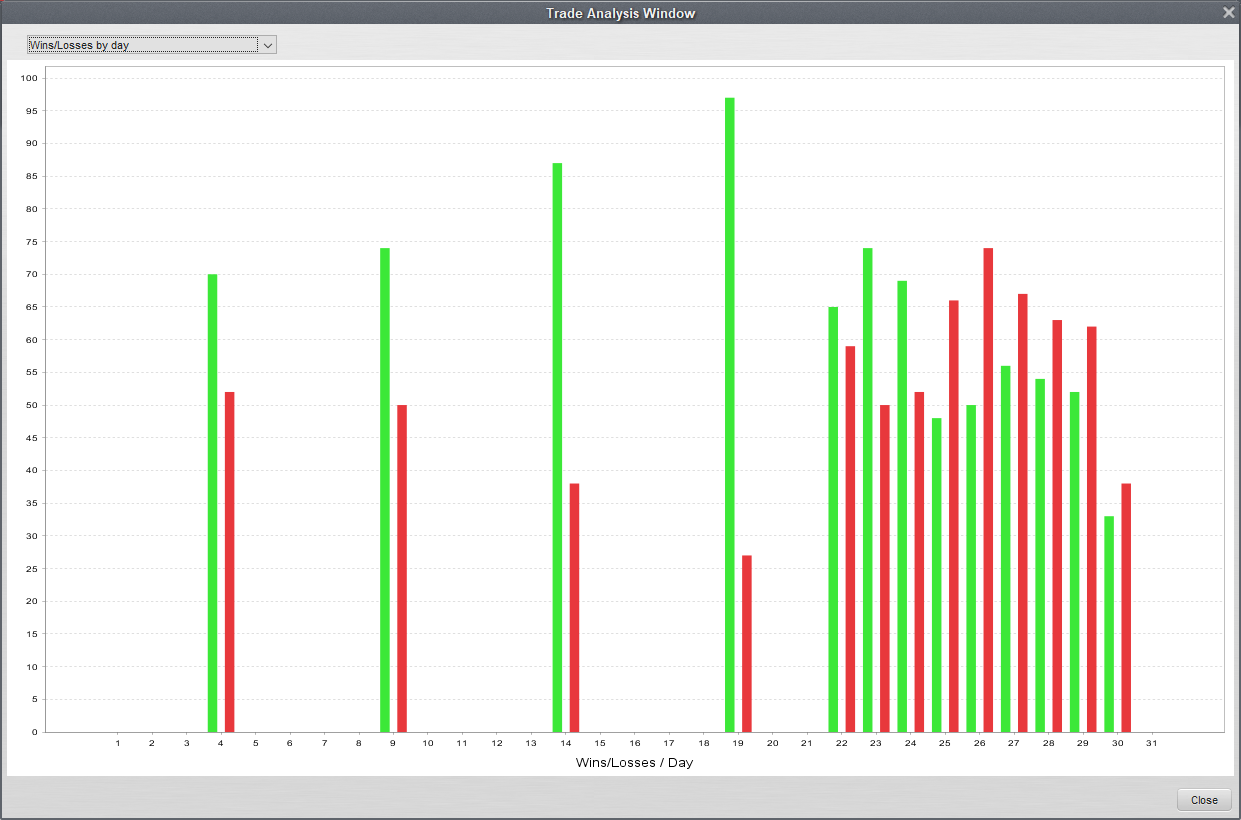Image resolution: width=1241 pixels, height=820 pixels.
Task: Click the green wins bar on day 23
Action: [x=868, y=490]
